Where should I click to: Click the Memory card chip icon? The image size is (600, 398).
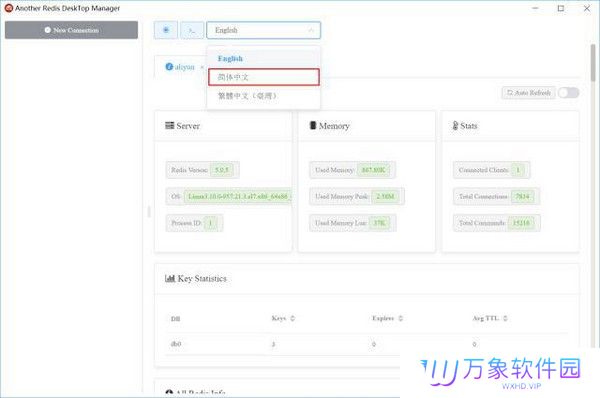[x=313, y=126]
